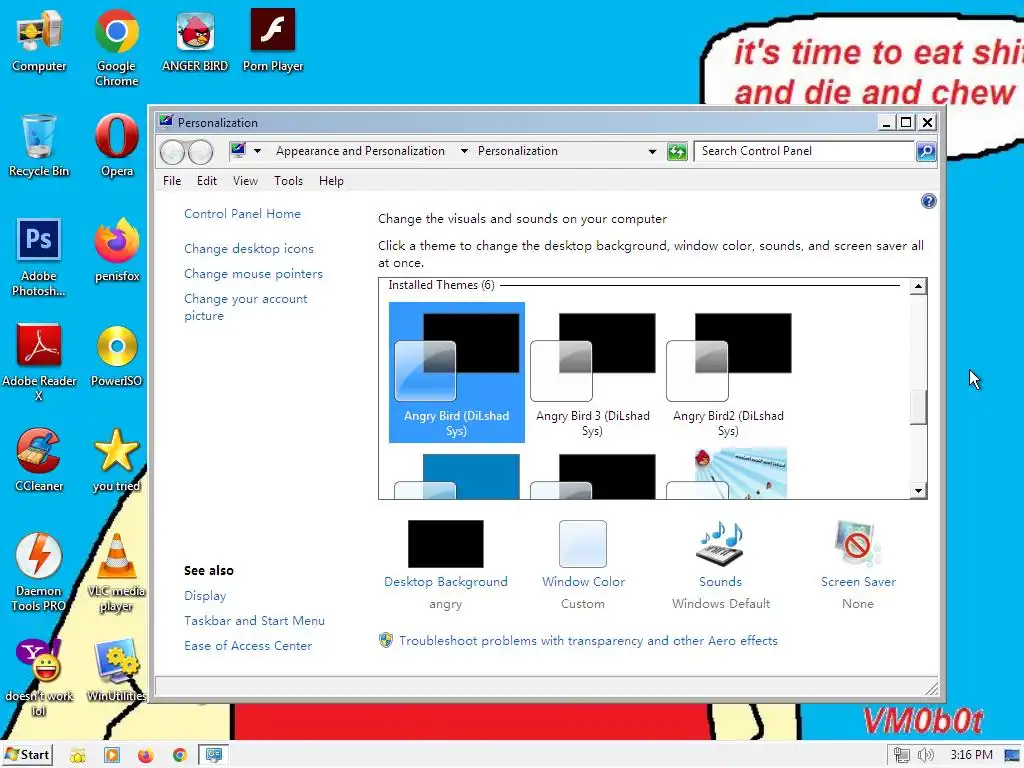1024x768 pixels.
Task: Open the Display link under See also
Action: pyautogui.click(x=205, y=596)
